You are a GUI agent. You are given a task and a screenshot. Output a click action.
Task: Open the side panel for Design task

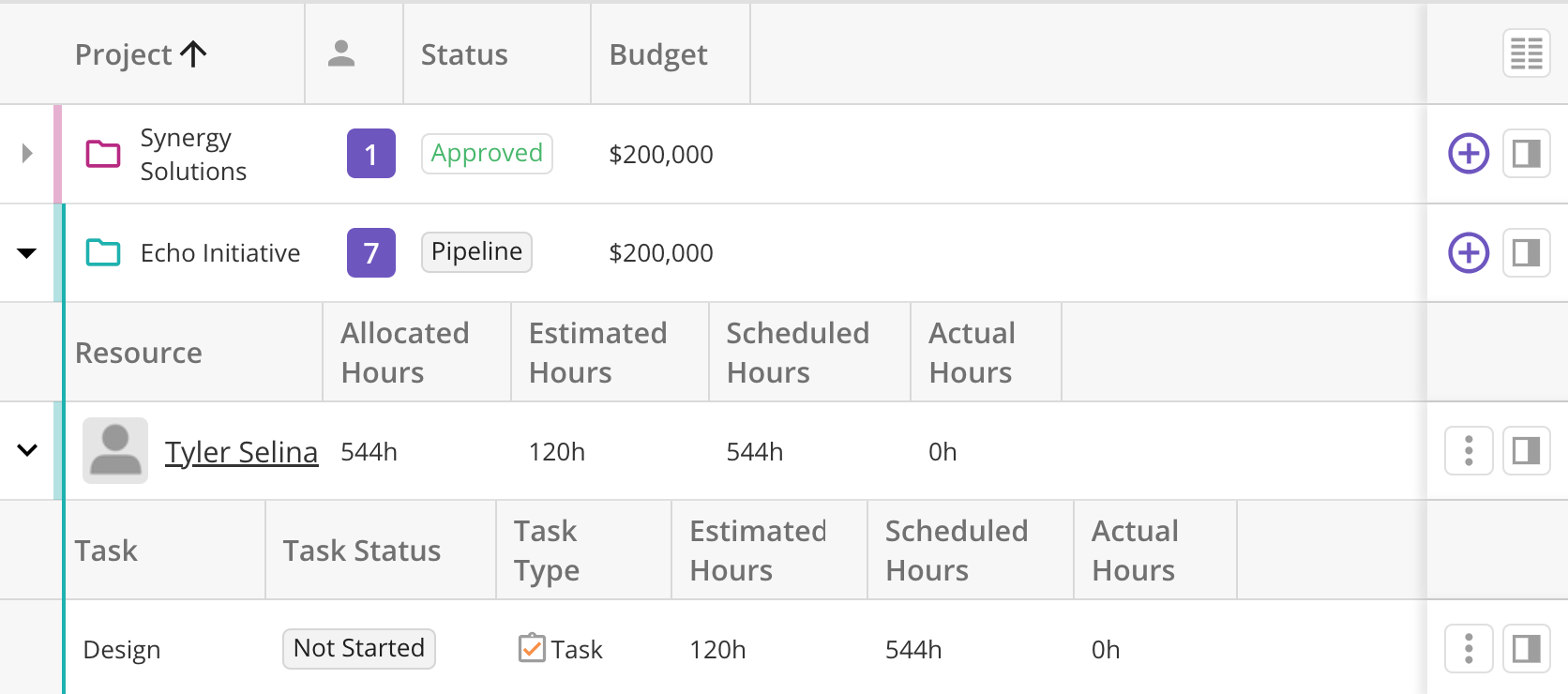click(x=1526, y=649)
